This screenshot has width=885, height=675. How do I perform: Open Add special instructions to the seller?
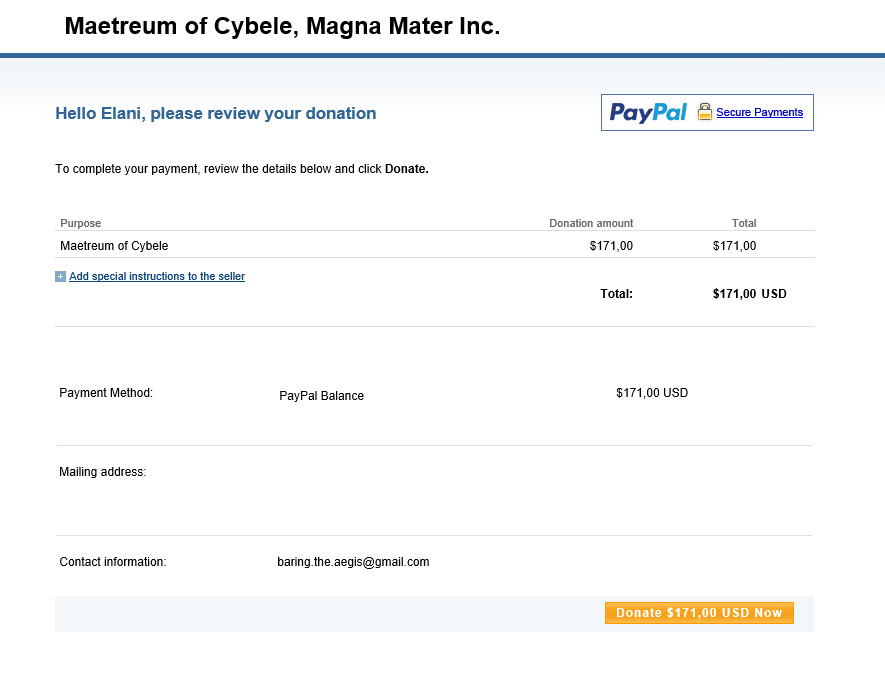tap(157, 277)
